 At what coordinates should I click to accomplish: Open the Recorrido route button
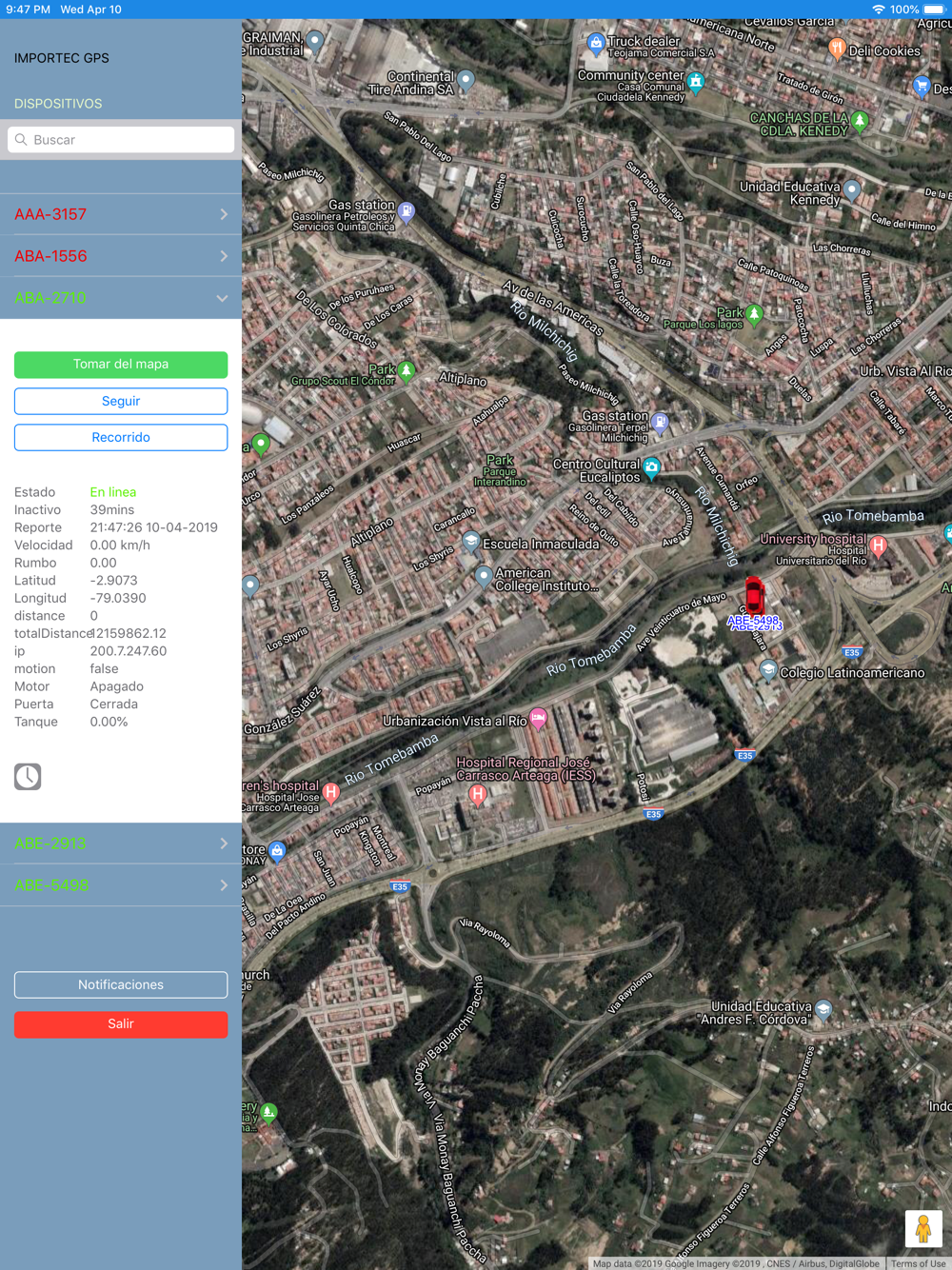pos(121,437)
